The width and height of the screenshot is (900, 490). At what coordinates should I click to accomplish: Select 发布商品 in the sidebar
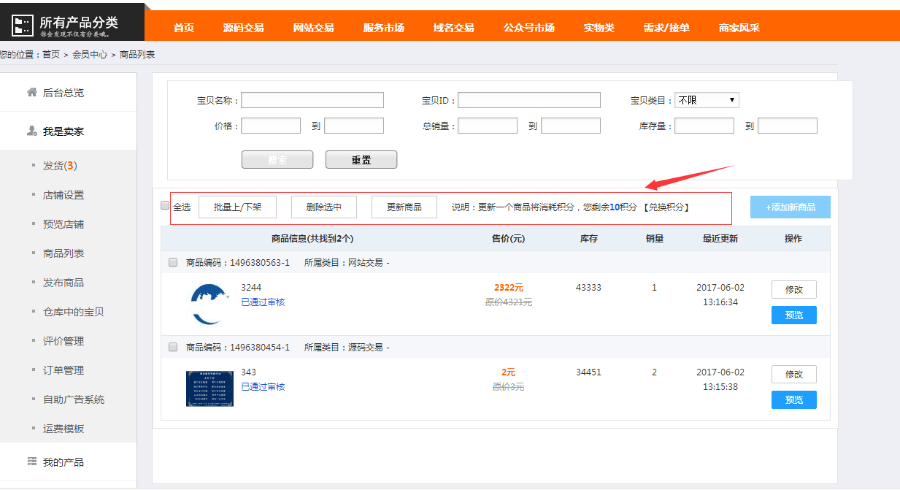pyautogui.click(x=63, y=282)
